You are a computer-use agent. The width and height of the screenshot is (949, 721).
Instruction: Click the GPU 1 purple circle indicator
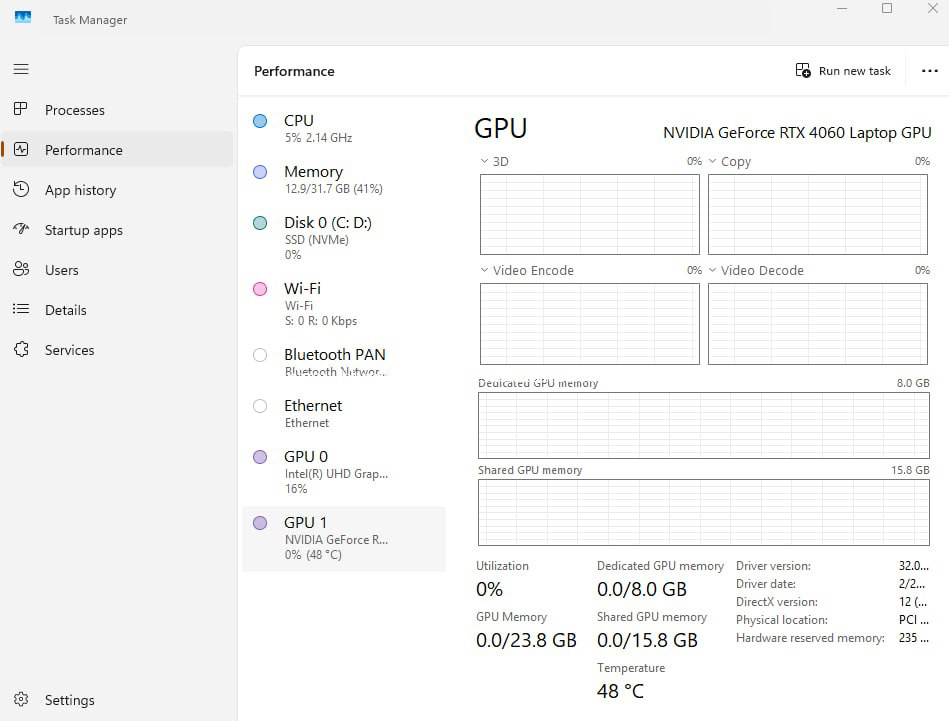260,522
